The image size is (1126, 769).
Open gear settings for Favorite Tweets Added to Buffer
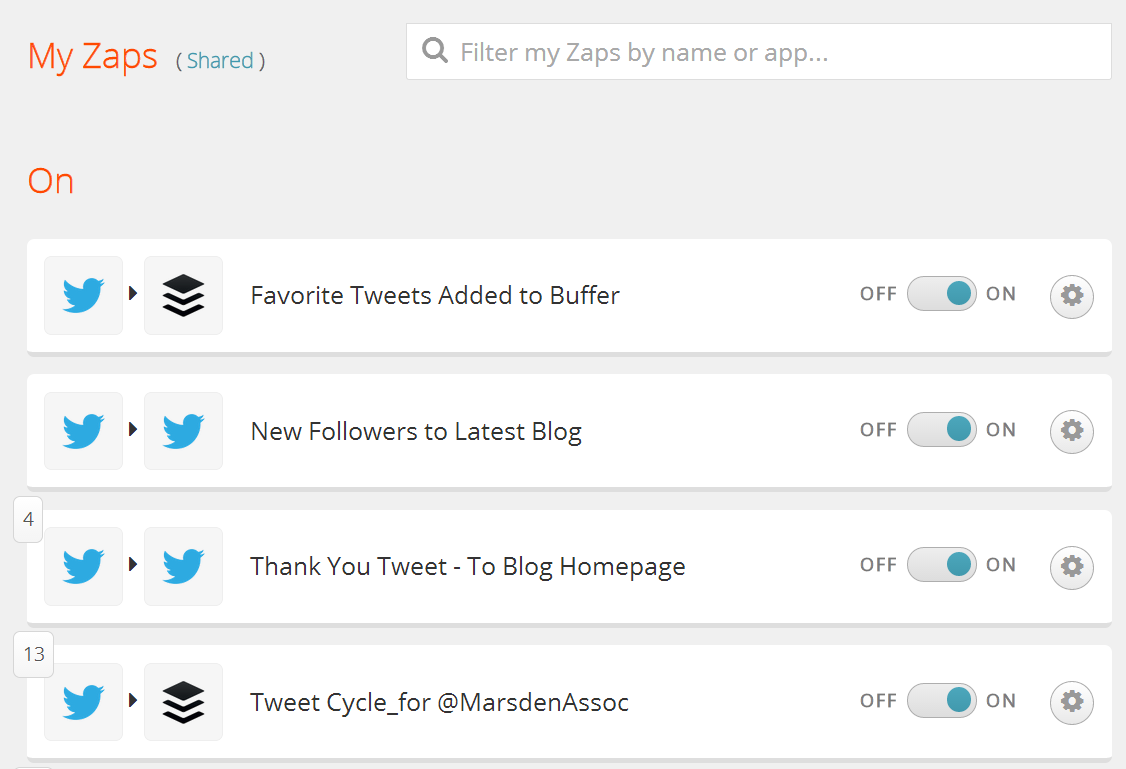1071,296
